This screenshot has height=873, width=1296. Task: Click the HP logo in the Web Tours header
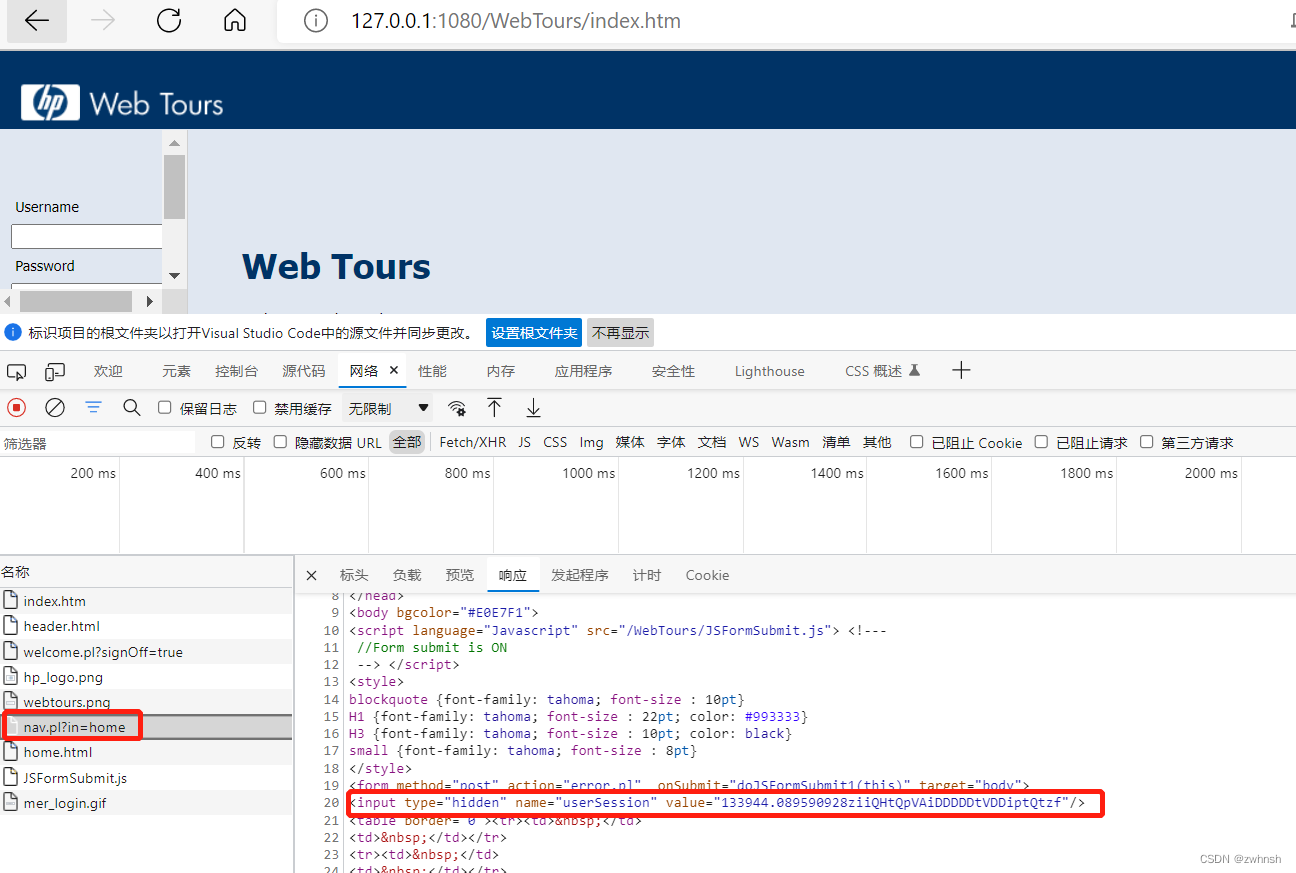point(50,103)
